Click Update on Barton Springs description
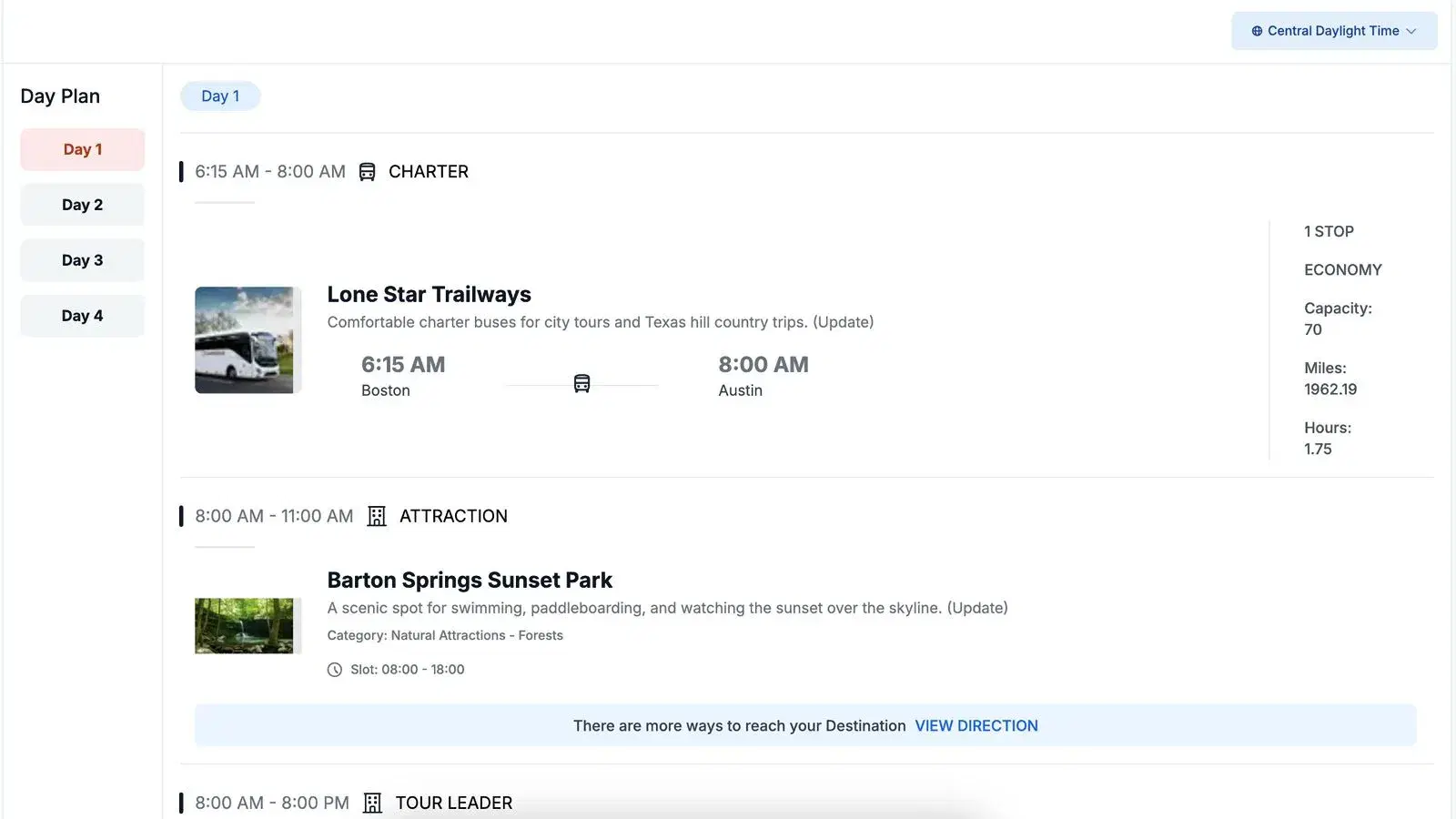The image size is (1456, 819). 979,607
